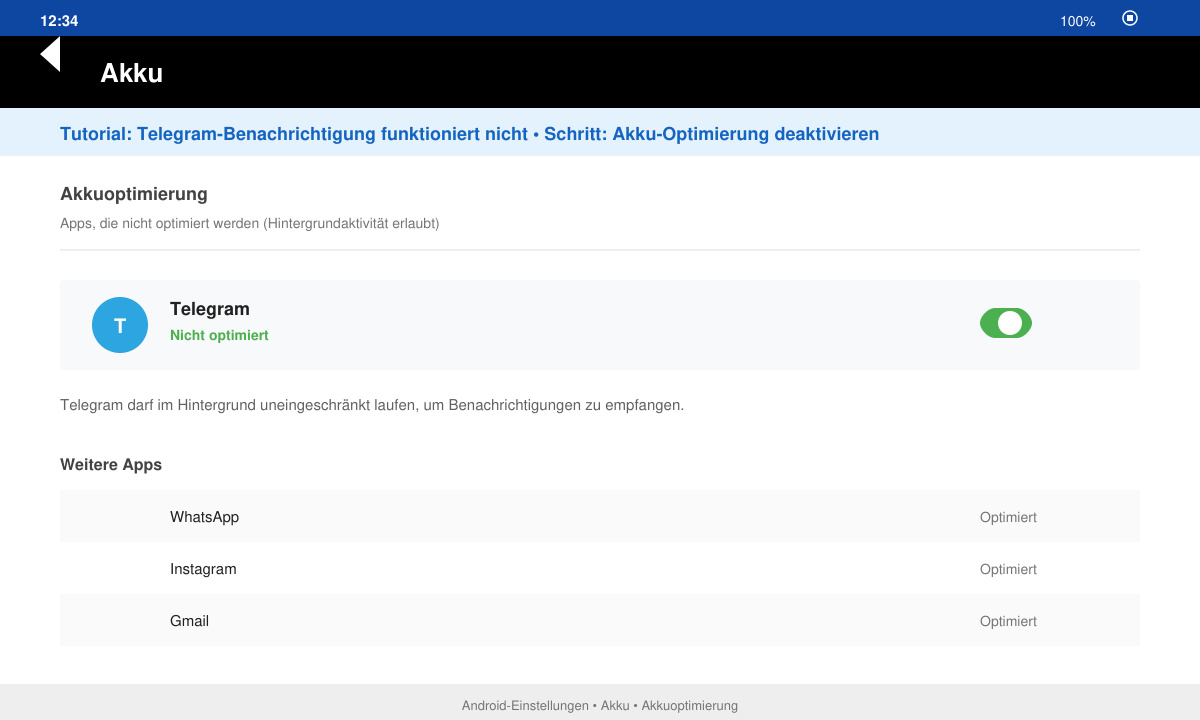The width and height of the screenshot is (1200, 720).
Task: Tap the Optimiert status for Gmail
Action: (x=1008, y=621)
